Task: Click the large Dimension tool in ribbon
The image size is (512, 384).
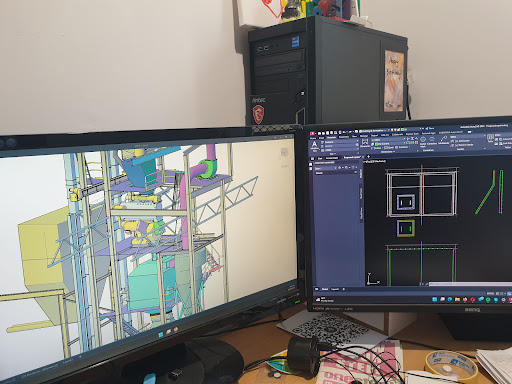Action: point(365,143)
